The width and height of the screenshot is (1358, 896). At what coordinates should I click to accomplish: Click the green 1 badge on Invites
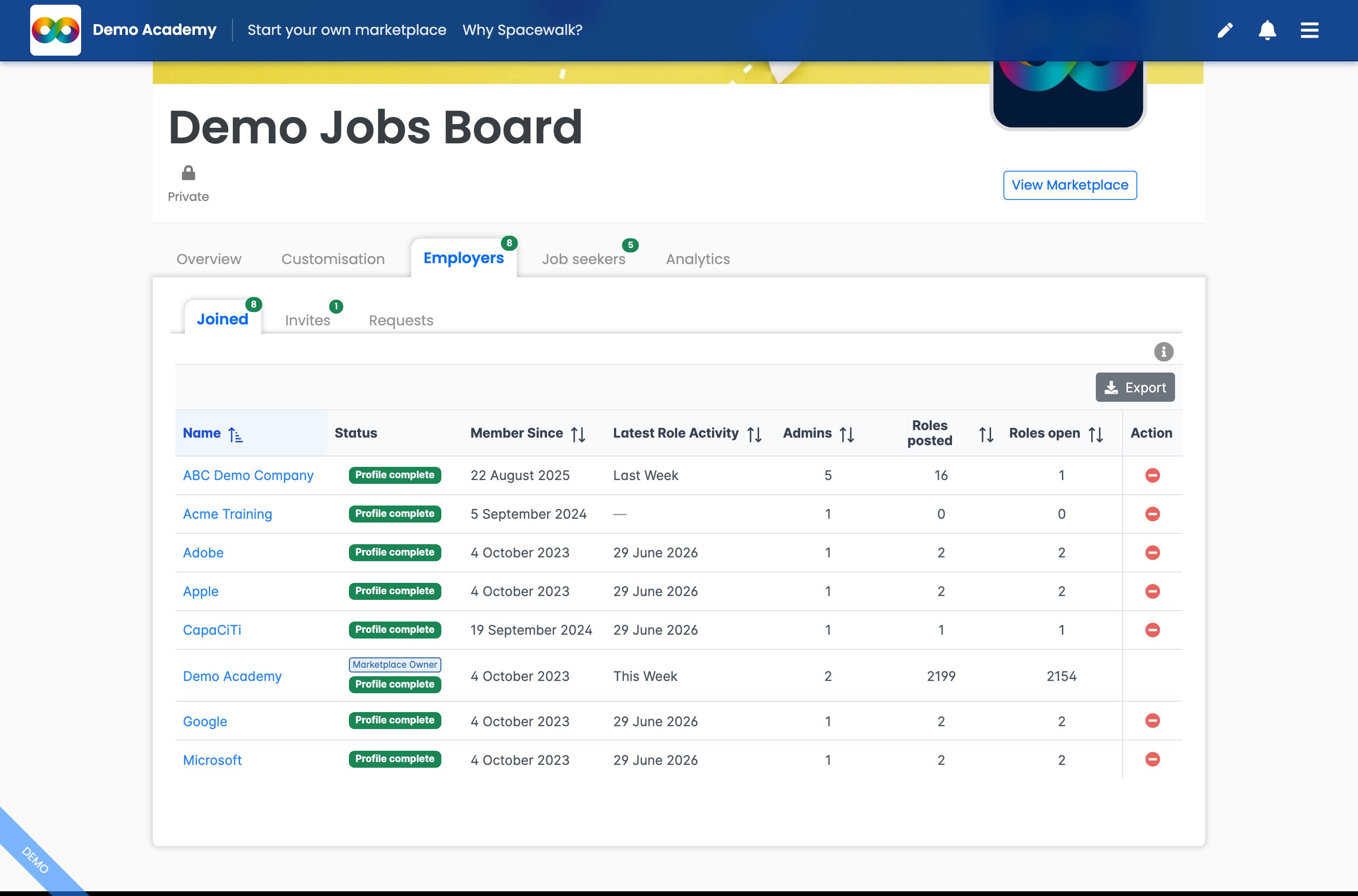336,306
